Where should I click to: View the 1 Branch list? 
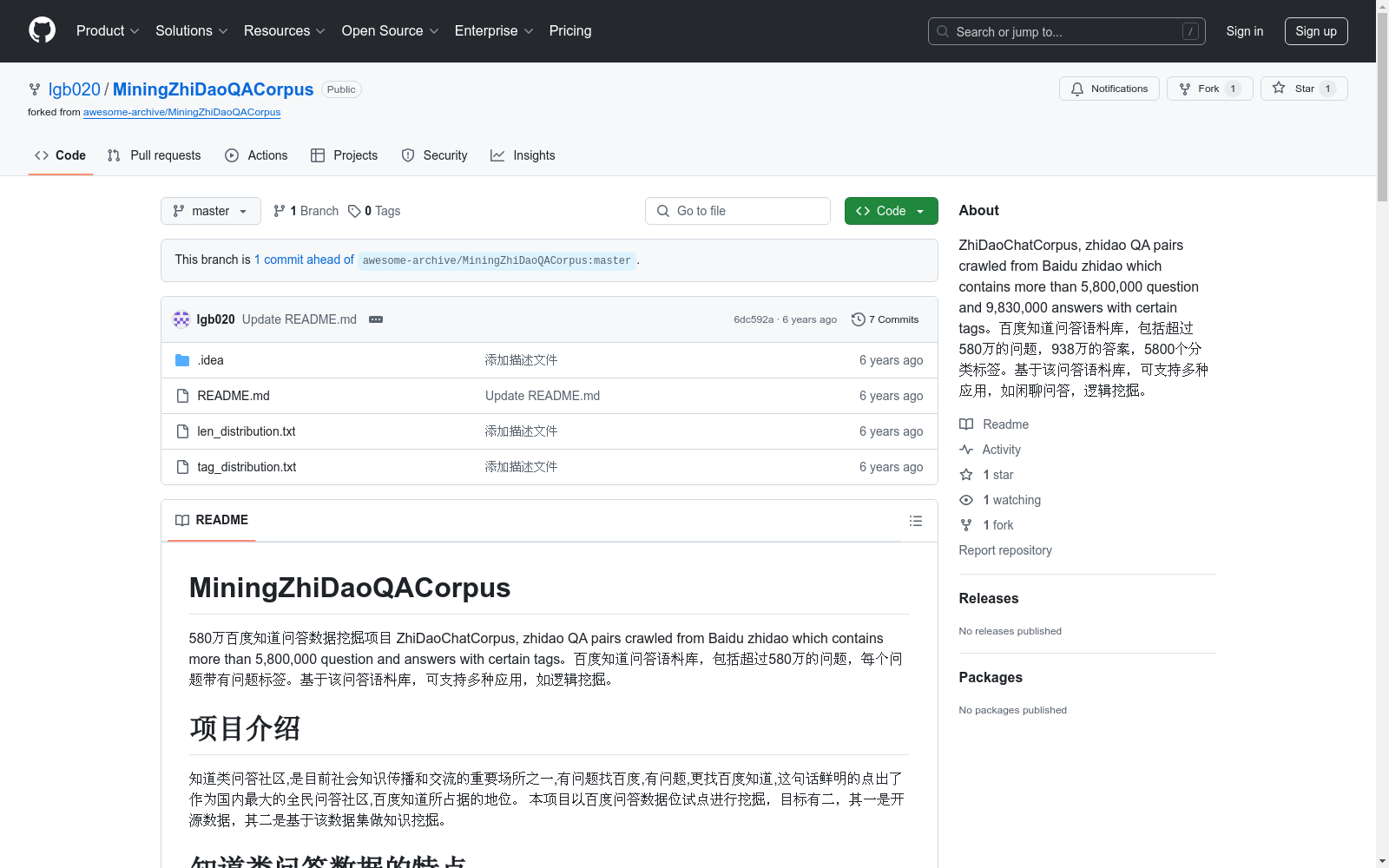pyautogui.click(x=306, y=211)
